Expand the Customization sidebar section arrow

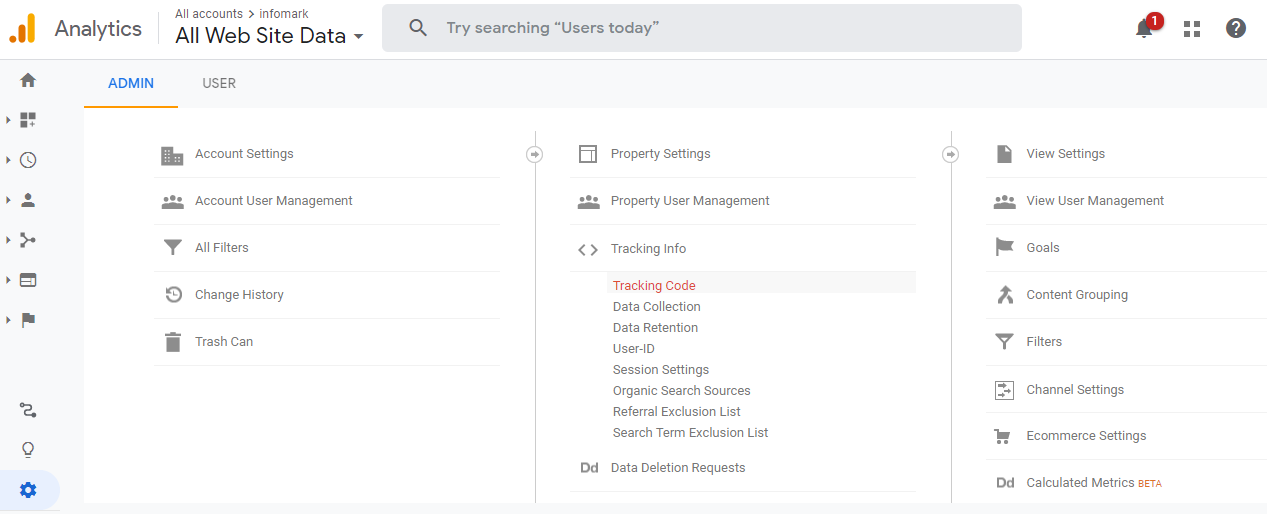(8, 120)
